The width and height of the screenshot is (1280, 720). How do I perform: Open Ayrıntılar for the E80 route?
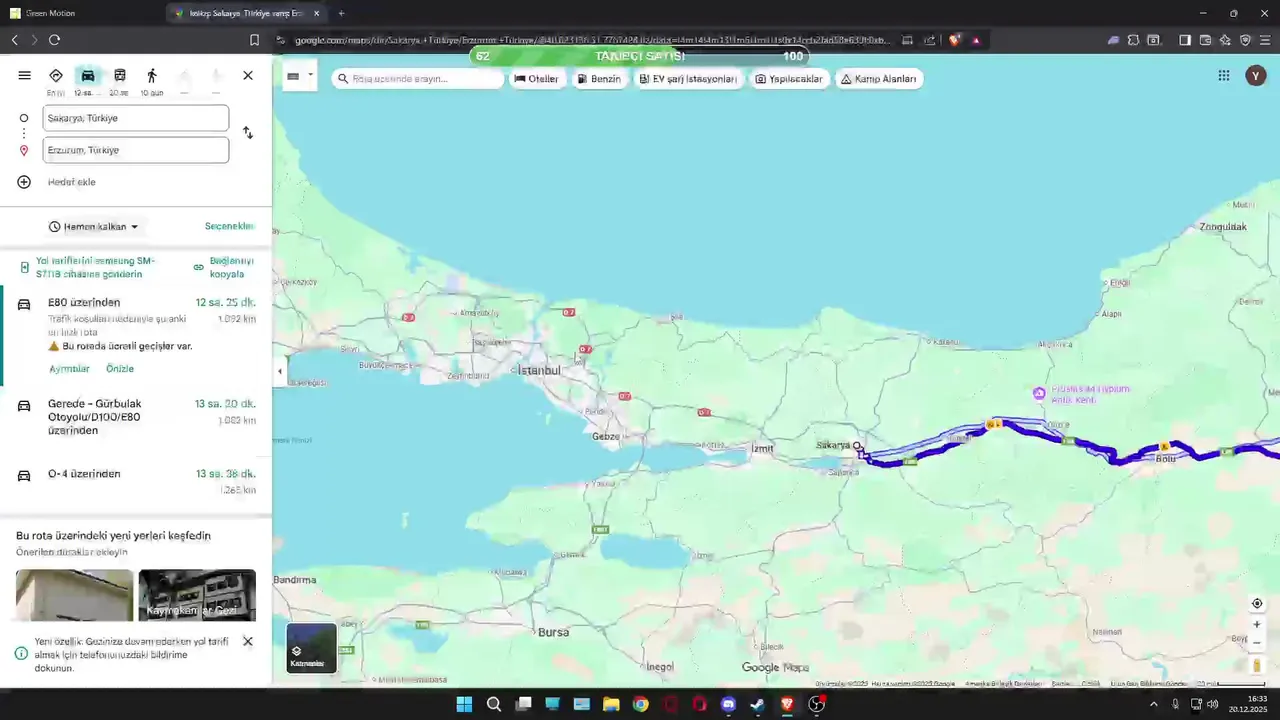click(x=69, y=369)
